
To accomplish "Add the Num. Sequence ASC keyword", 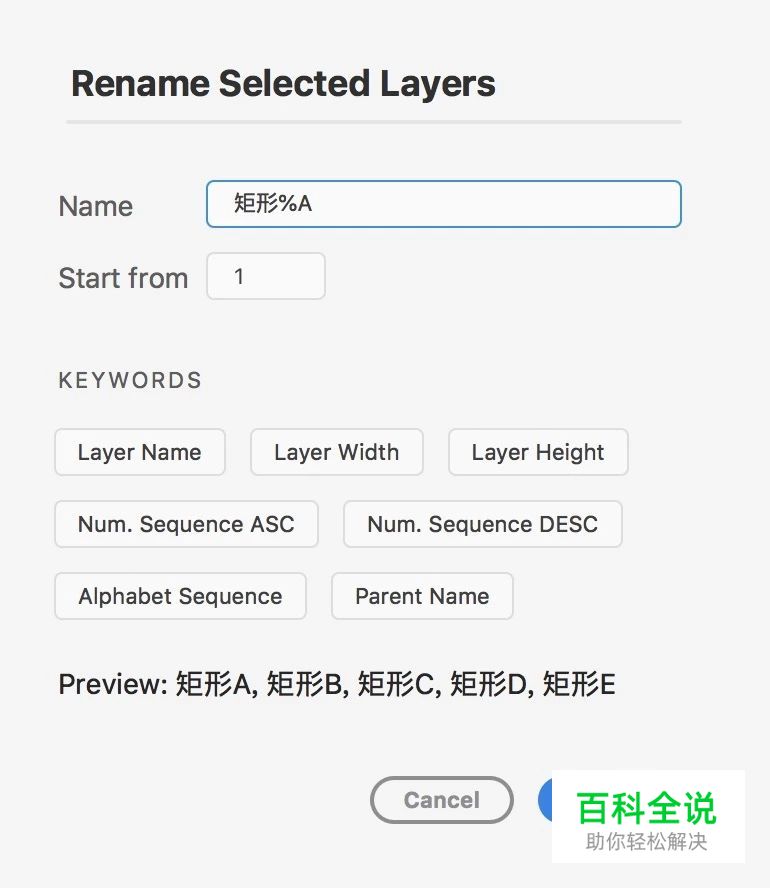I will [186, 524].
